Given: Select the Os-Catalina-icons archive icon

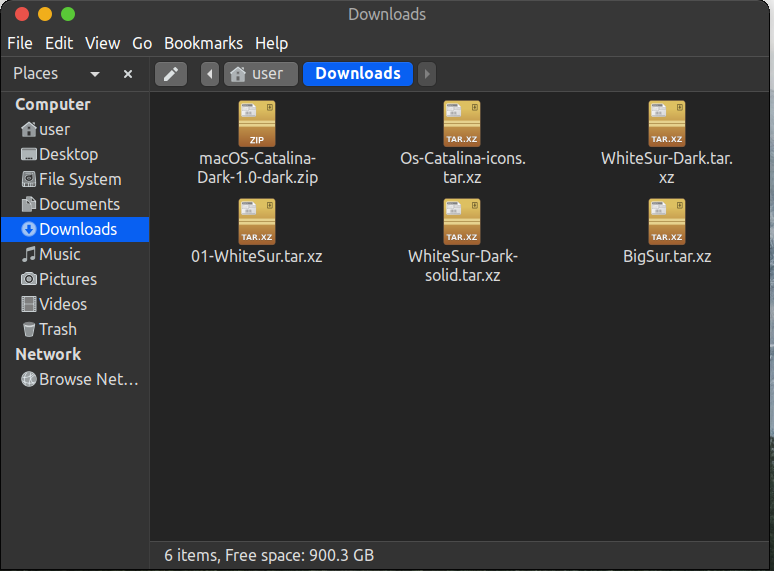Looking at the screenshot, I should 462,124.
